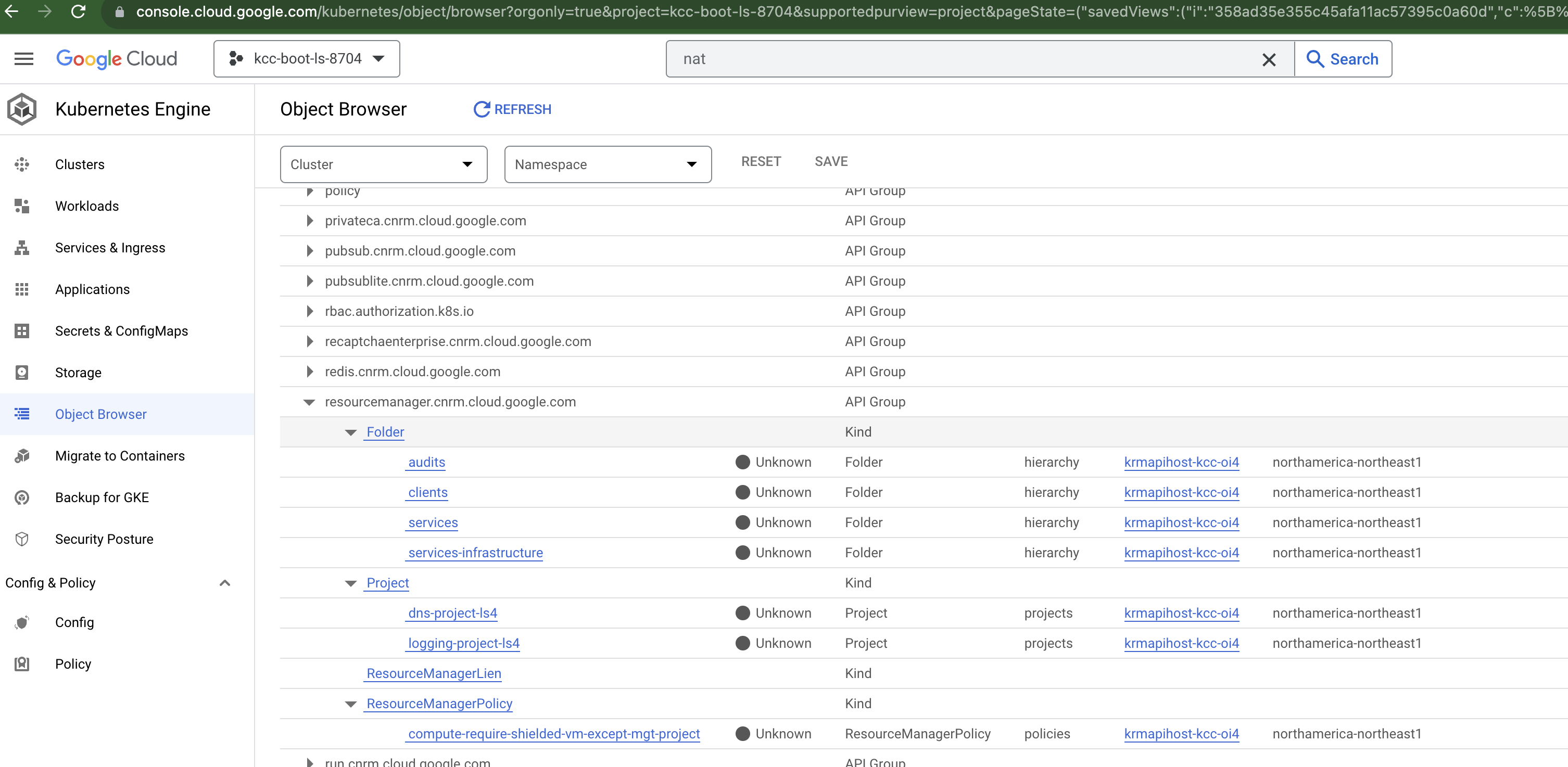Click the Security Posture shield icon
Viewport: 1568px width, 767px height.
point(22,539)
